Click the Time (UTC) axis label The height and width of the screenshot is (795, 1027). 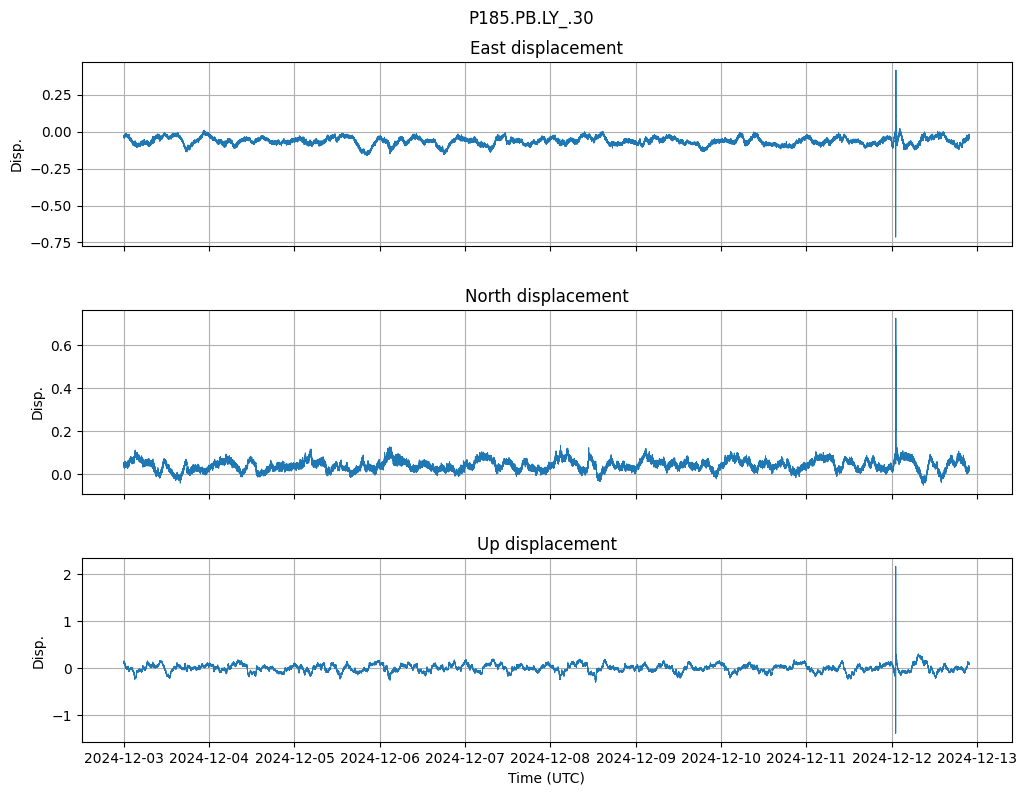(x=546, y=778)
